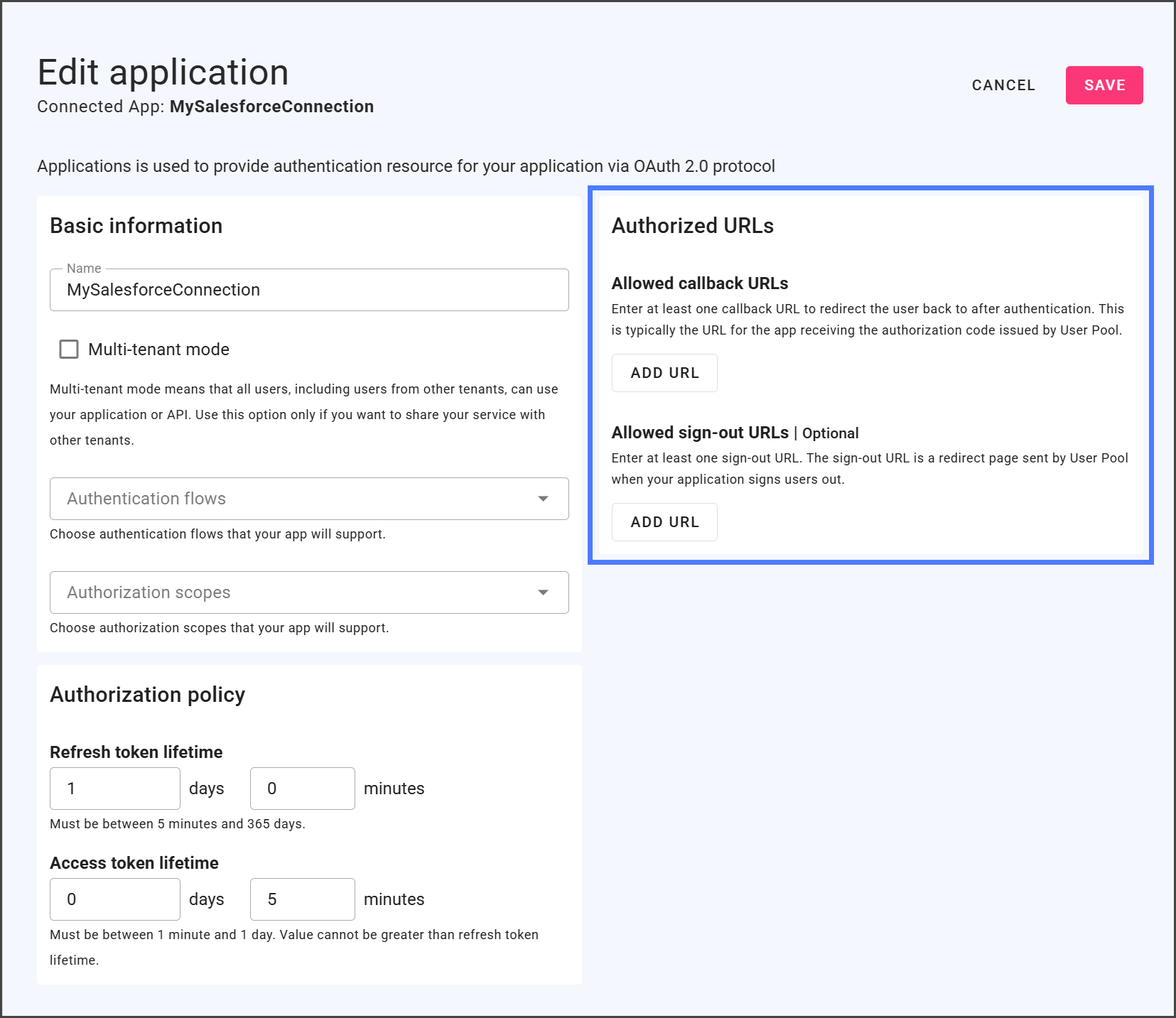
Task: Click the Authorized URLs section heading
Action: [x=692, y=226]
